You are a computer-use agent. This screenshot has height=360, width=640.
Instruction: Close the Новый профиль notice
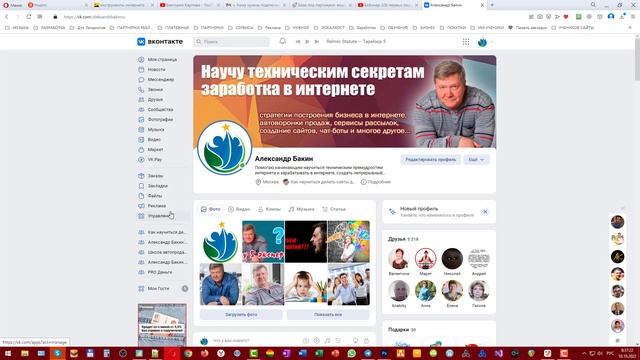click(x=485, y=211)
